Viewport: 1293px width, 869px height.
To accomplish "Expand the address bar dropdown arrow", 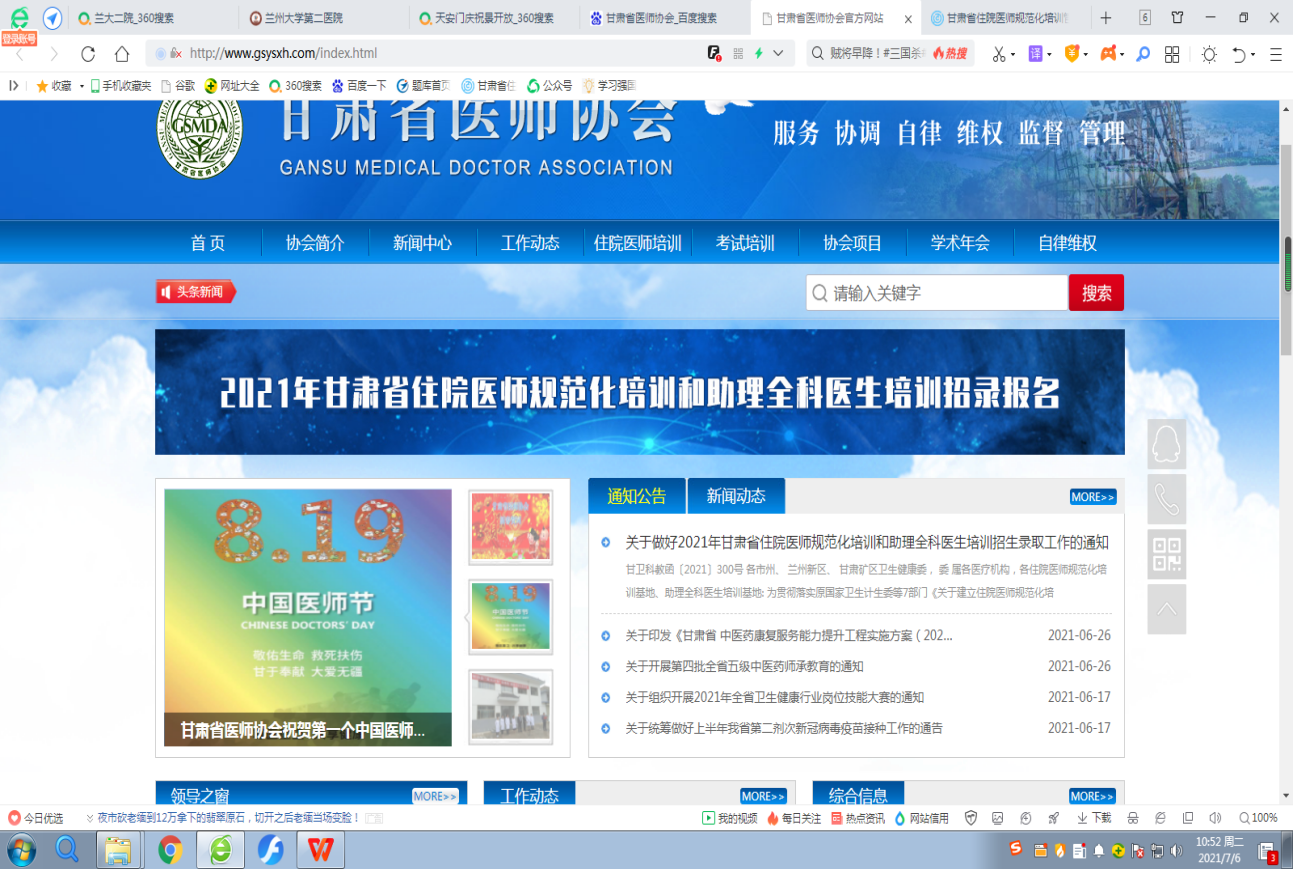I will (x=778, y=53).
